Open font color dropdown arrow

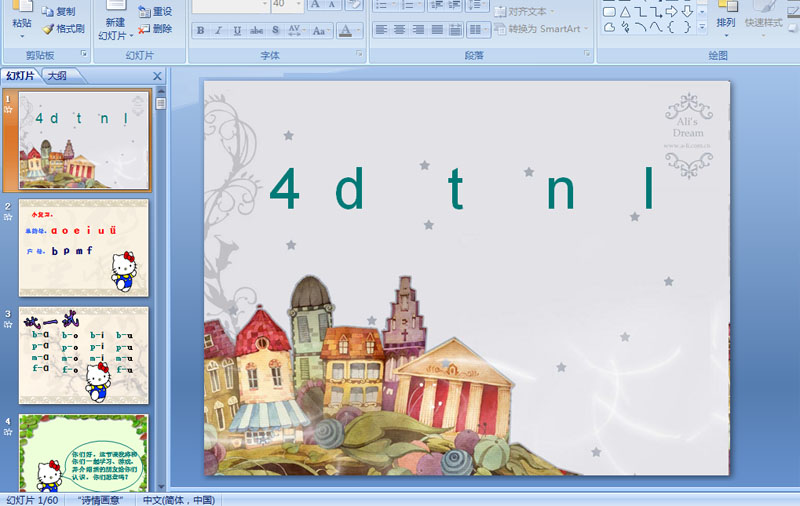[x=359, y=31]
